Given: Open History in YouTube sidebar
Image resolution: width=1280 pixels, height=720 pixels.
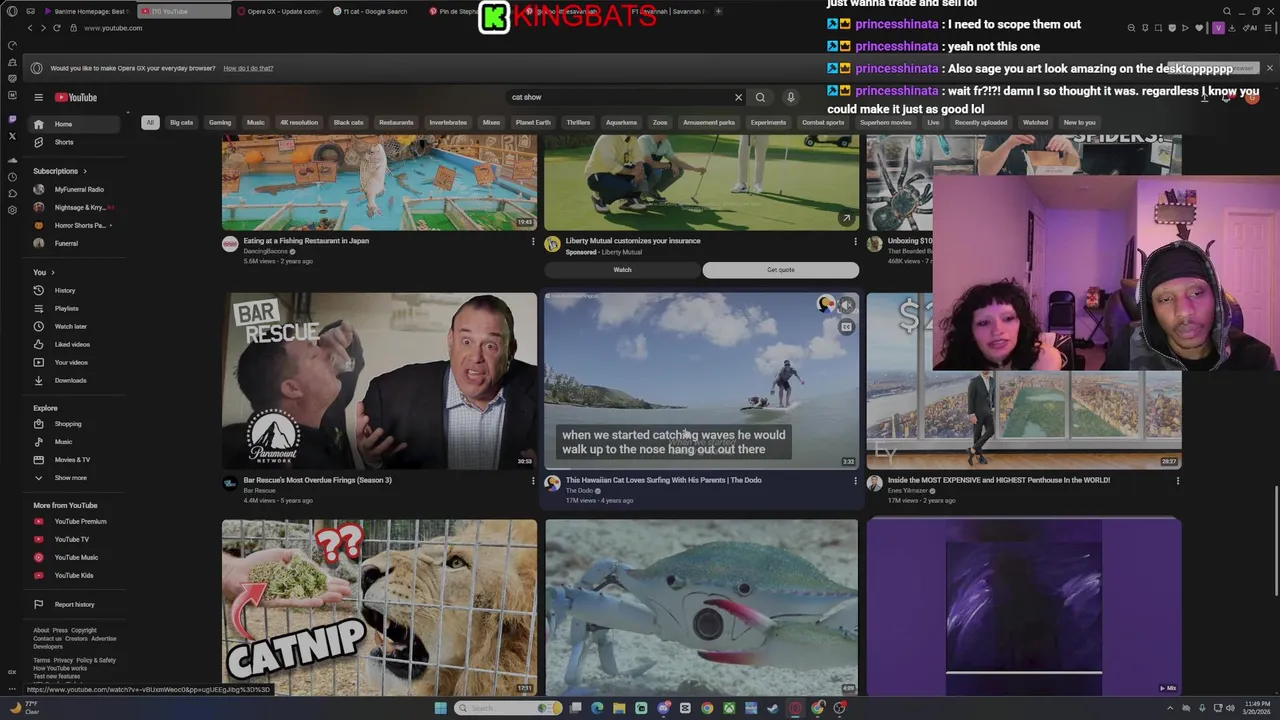Looking at the screenshot, I should [76, 290].
